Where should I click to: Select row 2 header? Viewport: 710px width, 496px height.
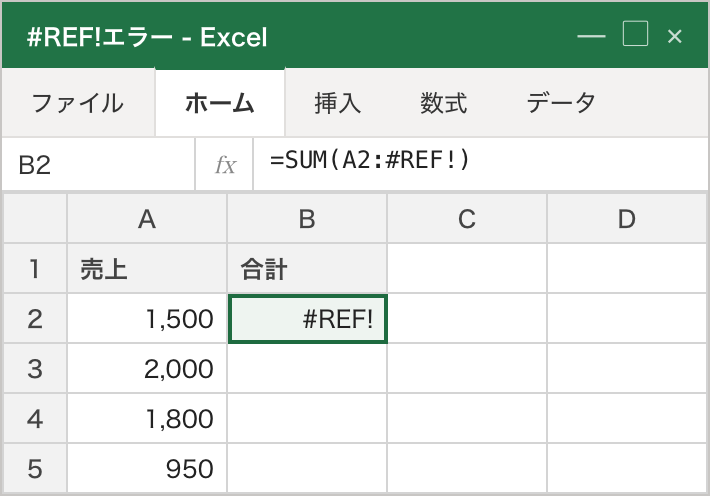[35, 319]
